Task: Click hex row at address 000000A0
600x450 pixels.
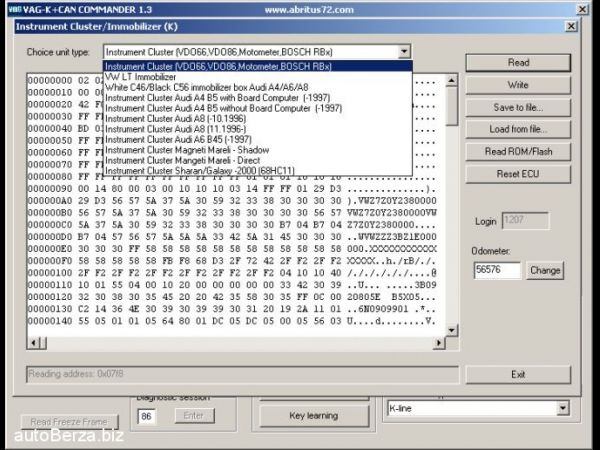Action: (232, 201)
